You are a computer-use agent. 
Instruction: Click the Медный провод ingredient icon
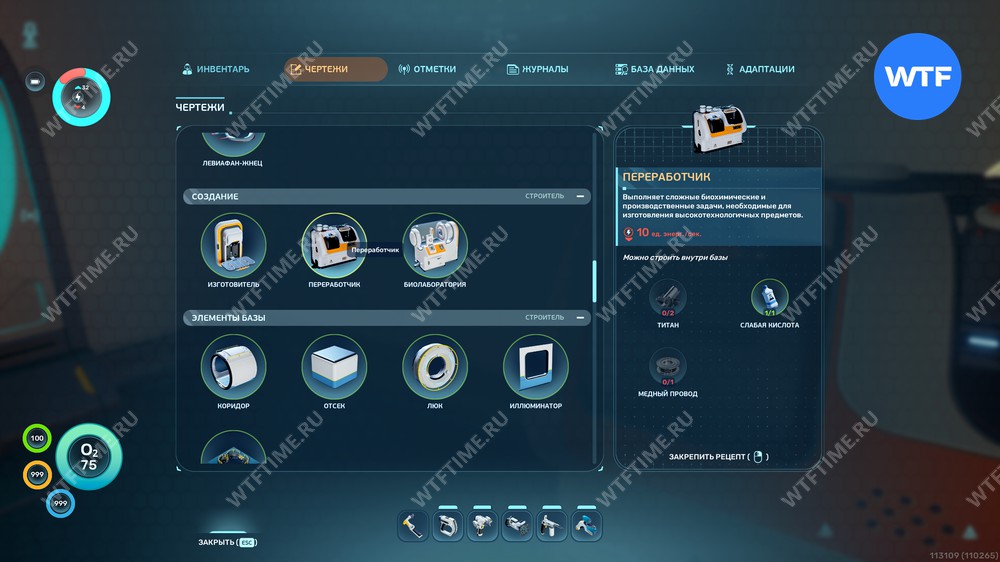tap(668, 367)
